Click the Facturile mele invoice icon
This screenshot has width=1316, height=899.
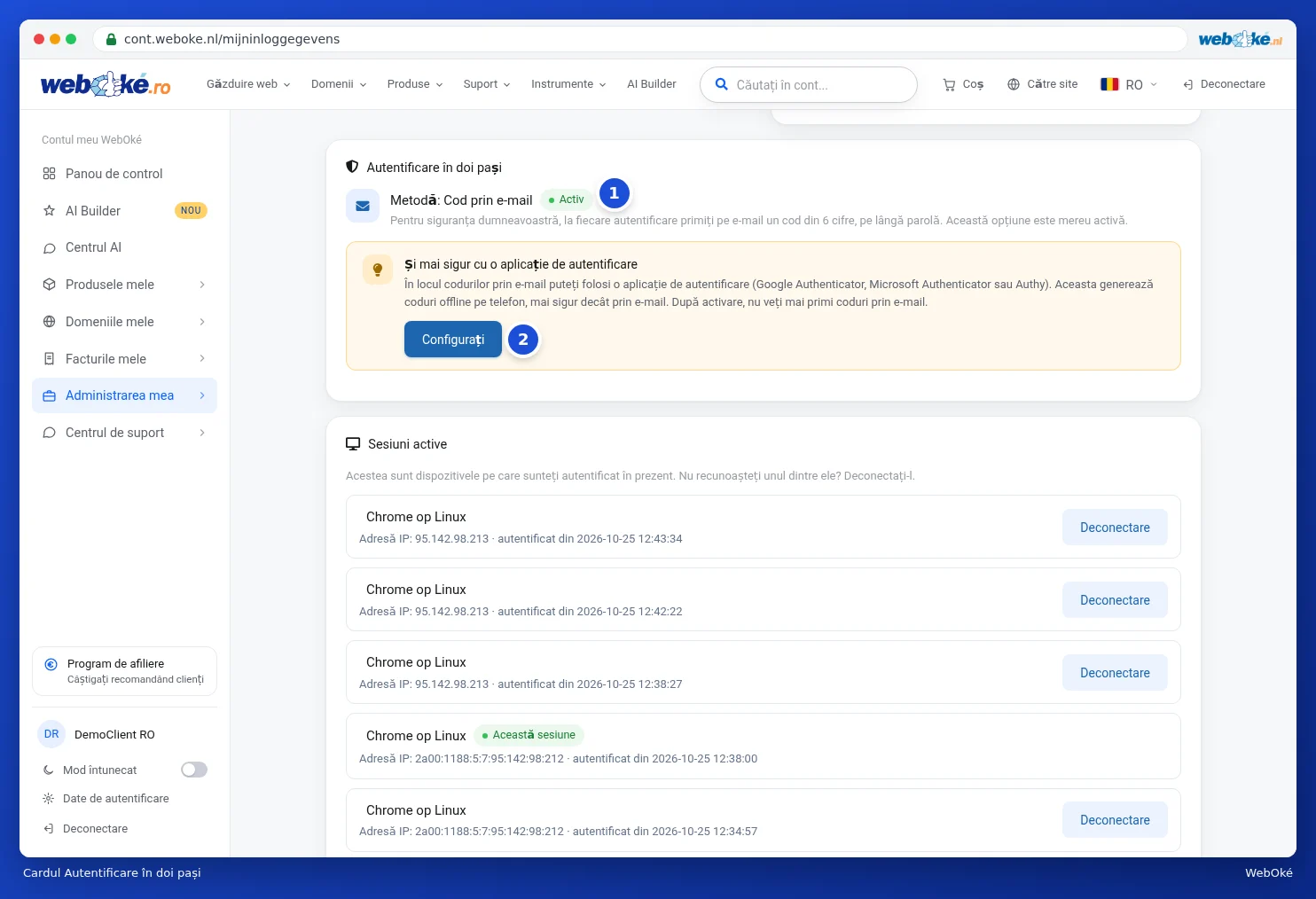[50, 359]
